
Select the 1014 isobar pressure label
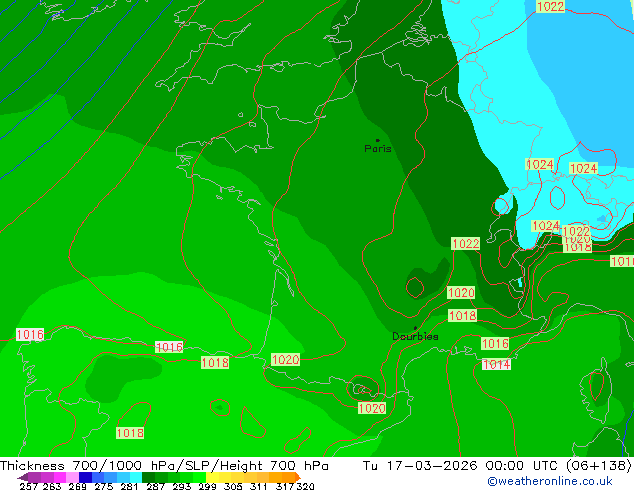[497, 364]
